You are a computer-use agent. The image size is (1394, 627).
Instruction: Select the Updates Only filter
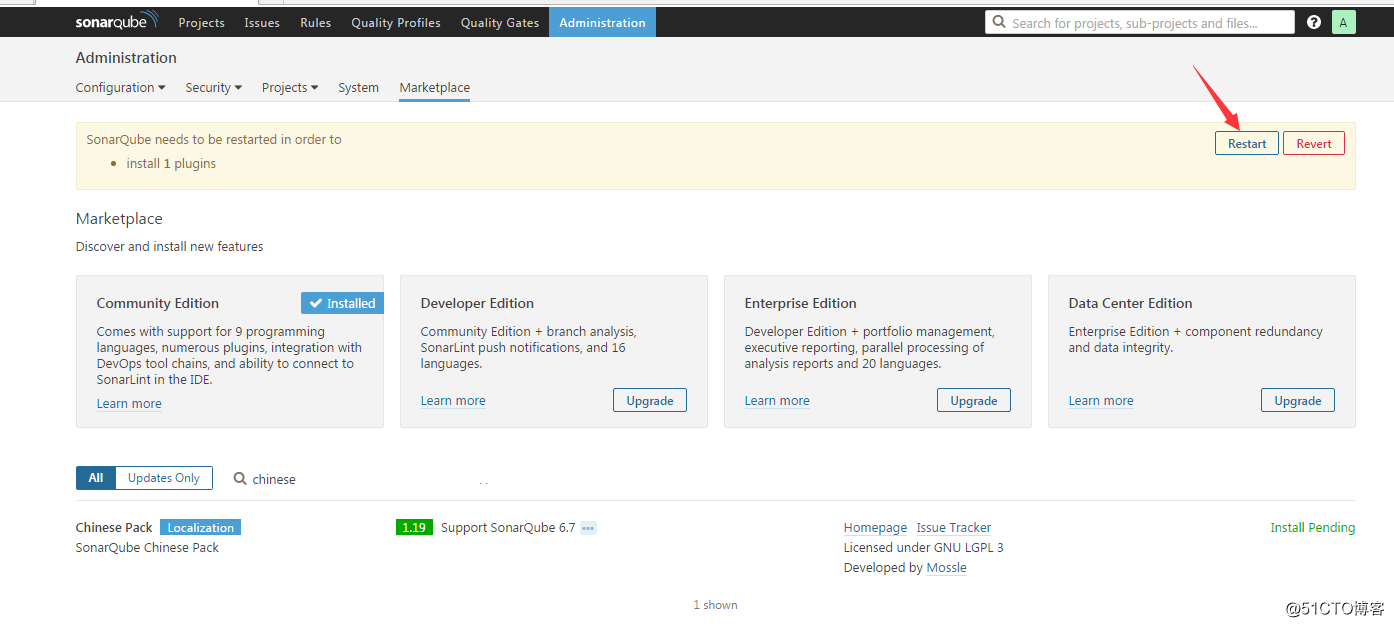[x=164, y=478]
